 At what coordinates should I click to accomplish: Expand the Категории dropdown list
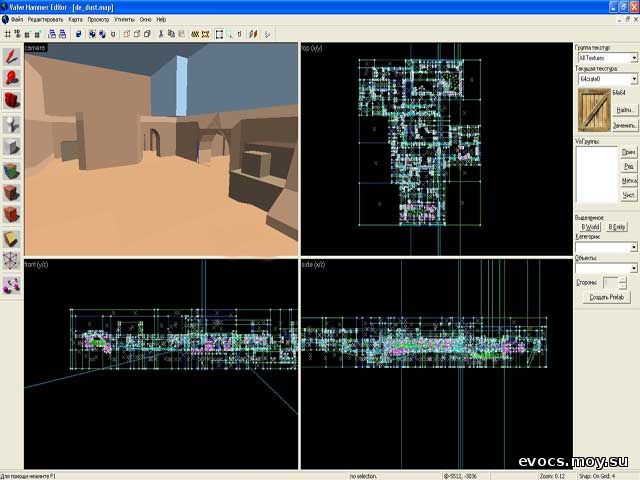click(633, 246)
